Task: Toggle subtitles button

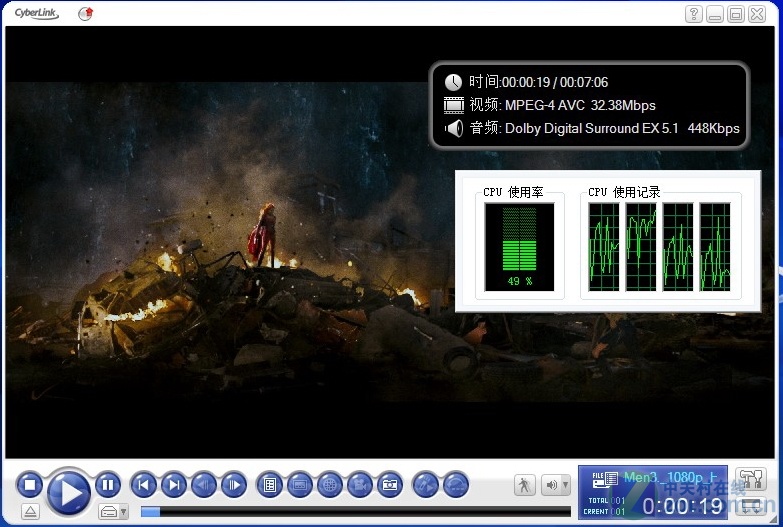Action: pyautogui.click(x=300, y=485)
